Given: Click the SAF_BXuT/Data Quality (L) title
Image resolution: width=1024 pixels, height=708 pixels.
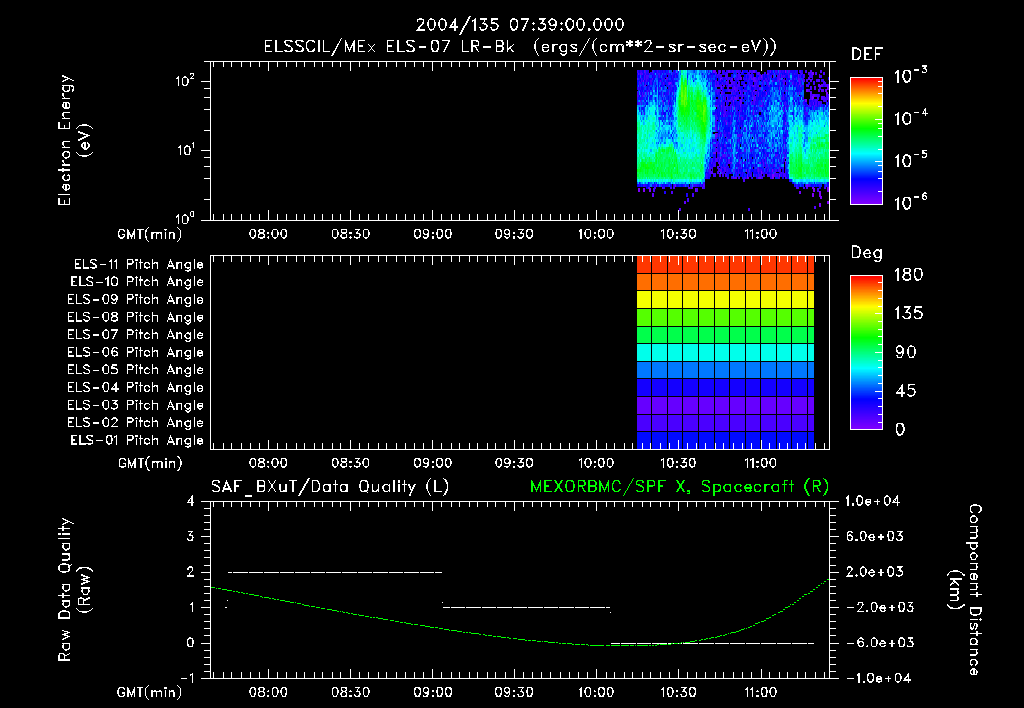Looking at the screenshot, I should pos(330,487).
